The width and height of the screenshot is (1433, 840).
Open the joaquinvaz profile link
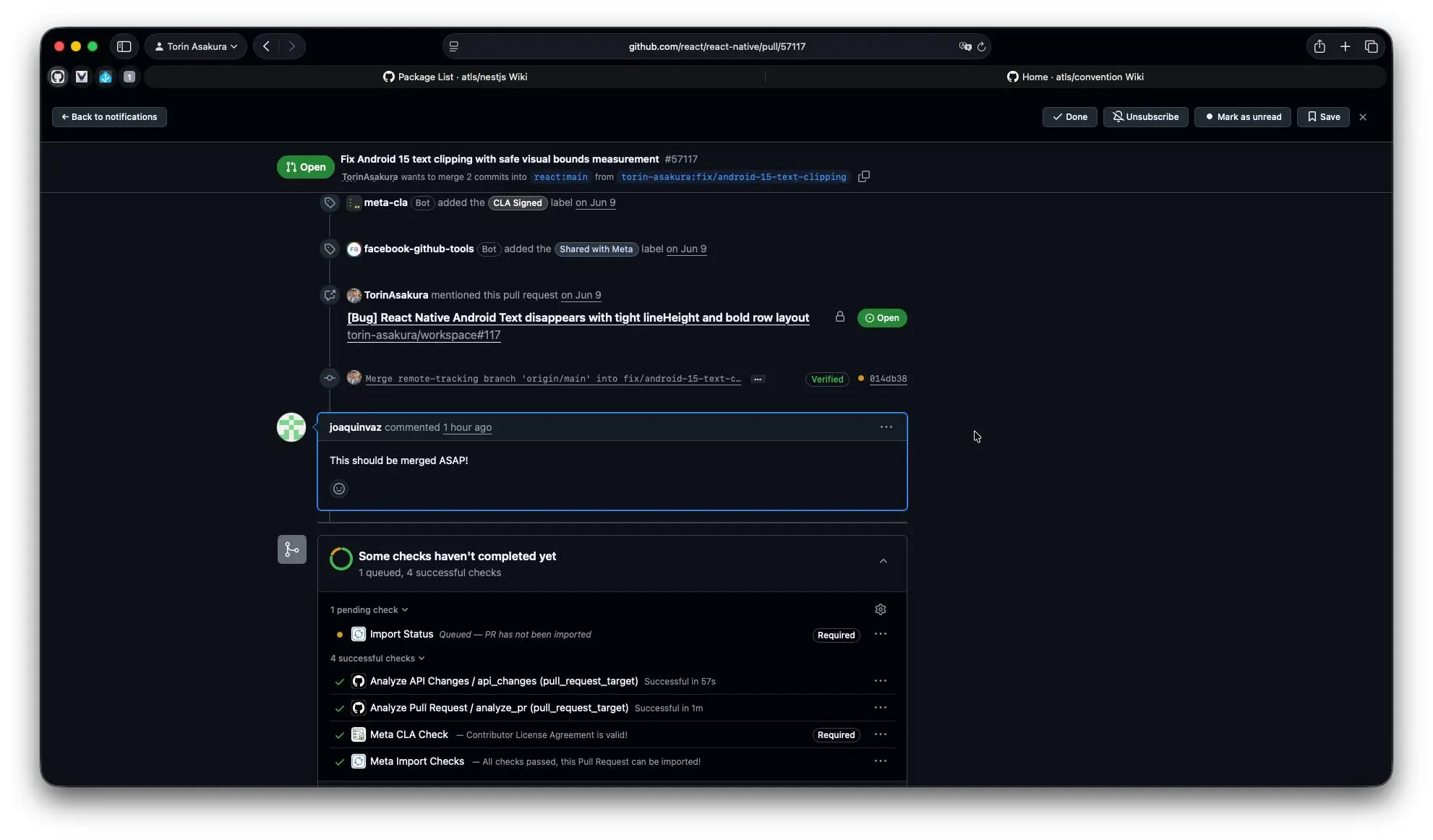click(x=355, y=427)
